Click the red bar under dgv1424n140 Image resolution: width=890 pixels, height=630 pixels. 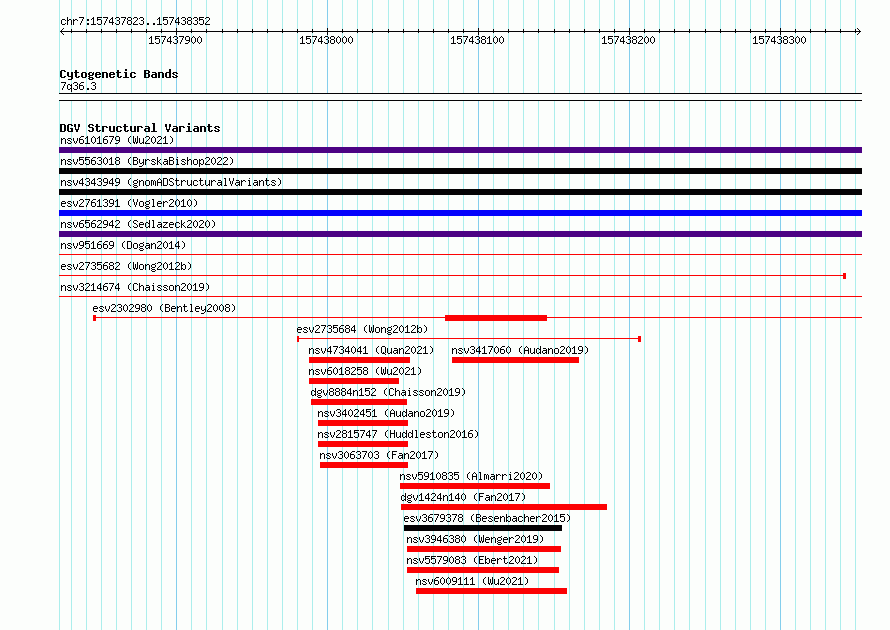[504, 507]
